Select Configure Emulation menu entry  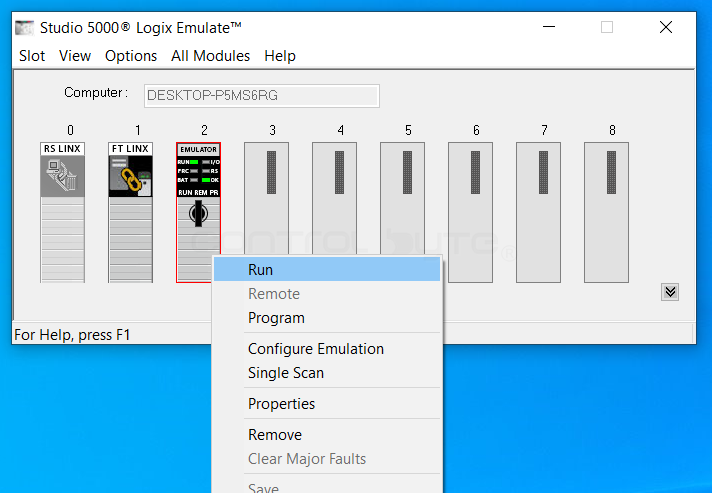click(327, 349)
